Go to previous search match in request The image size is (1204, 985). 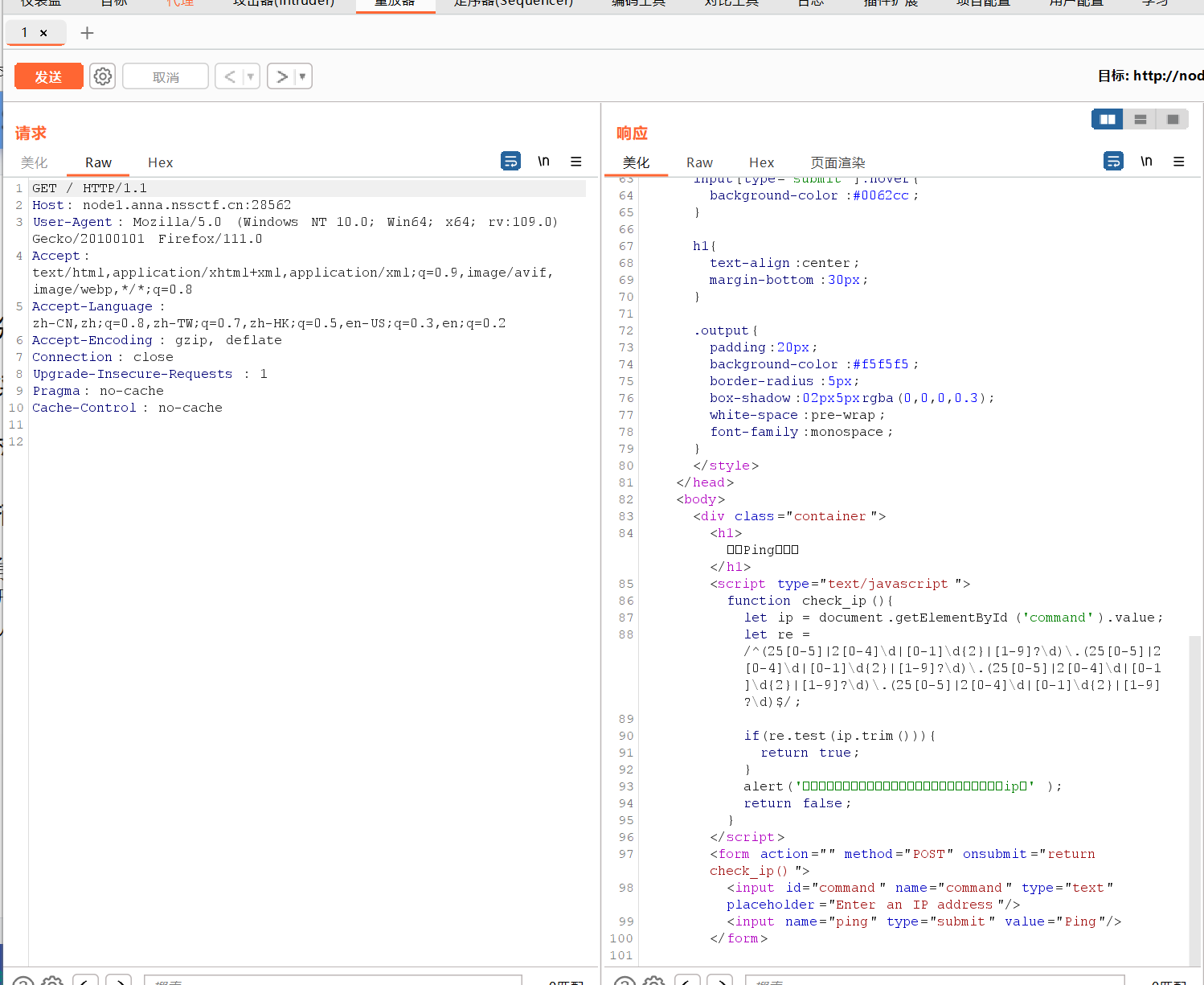[x=85, y=980]
